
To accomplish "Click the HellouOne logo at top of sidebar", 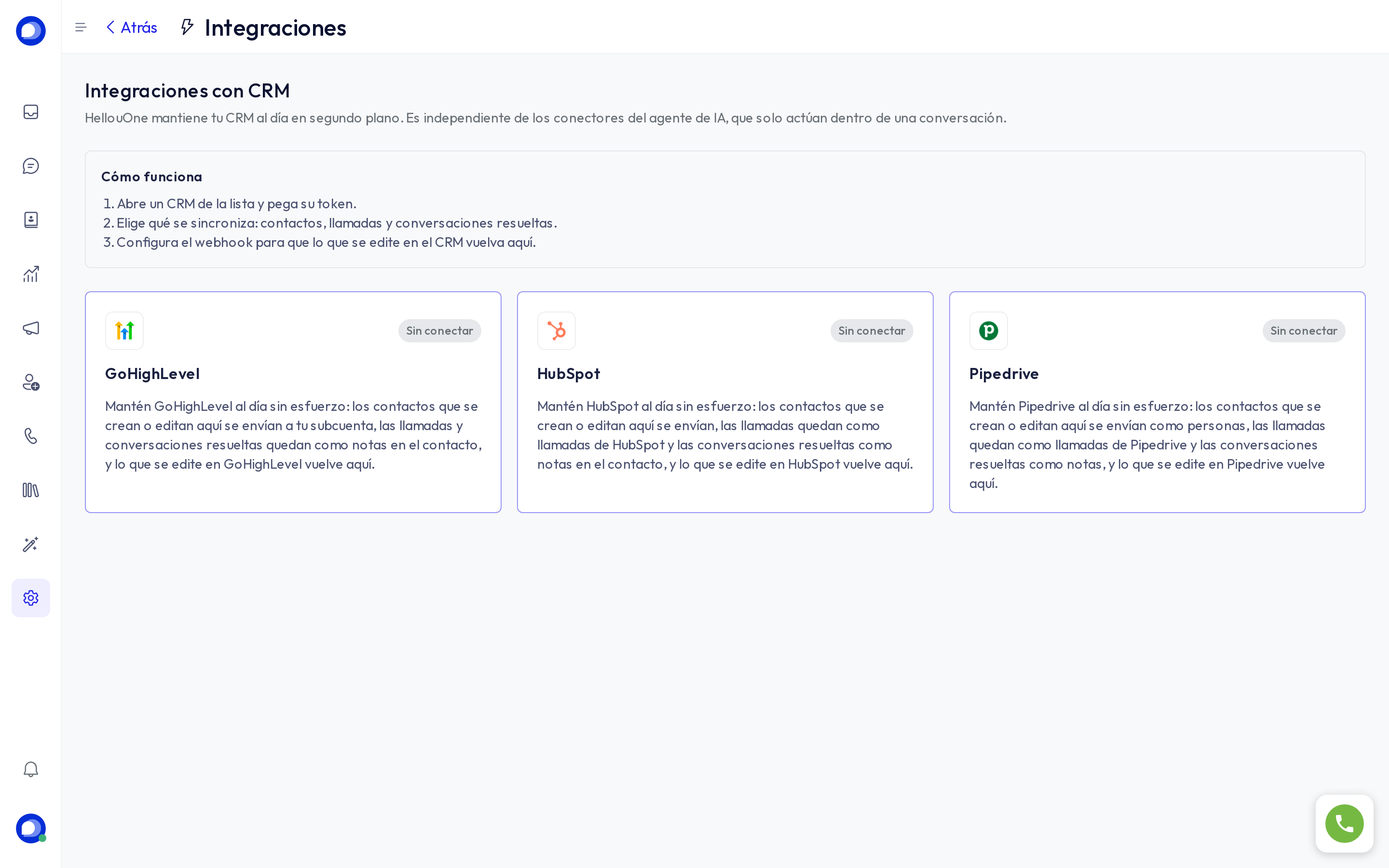I will tap(30, 30).
